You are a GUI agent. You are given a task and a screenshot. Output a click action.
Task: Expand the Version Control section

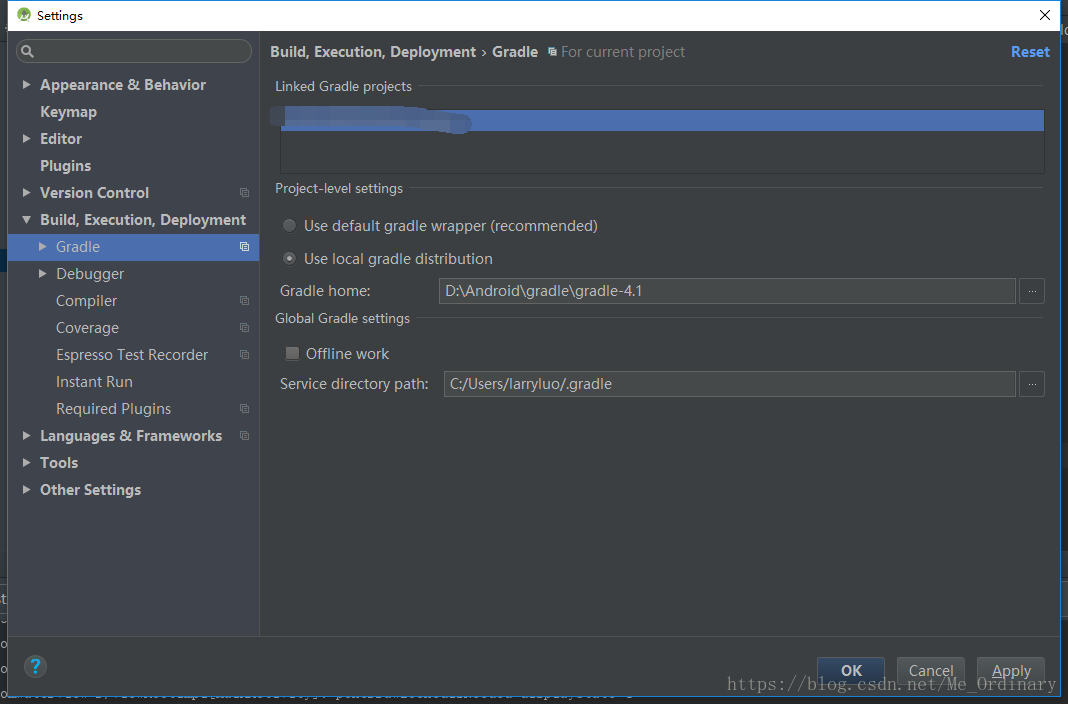pos(27,193)
